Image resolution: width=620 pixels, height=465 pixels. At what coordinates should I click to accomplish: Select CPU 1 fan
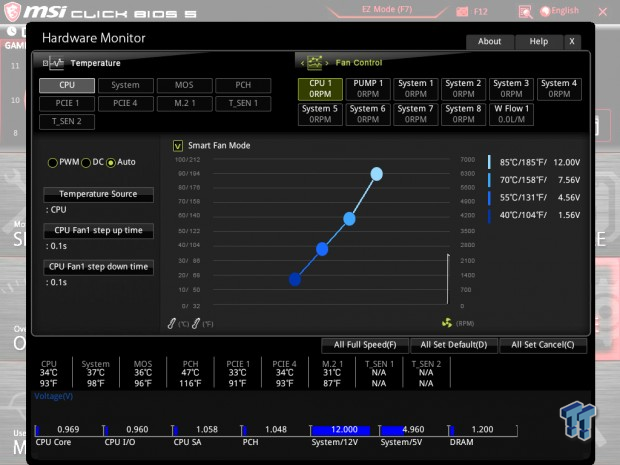(x=320, y=89)
